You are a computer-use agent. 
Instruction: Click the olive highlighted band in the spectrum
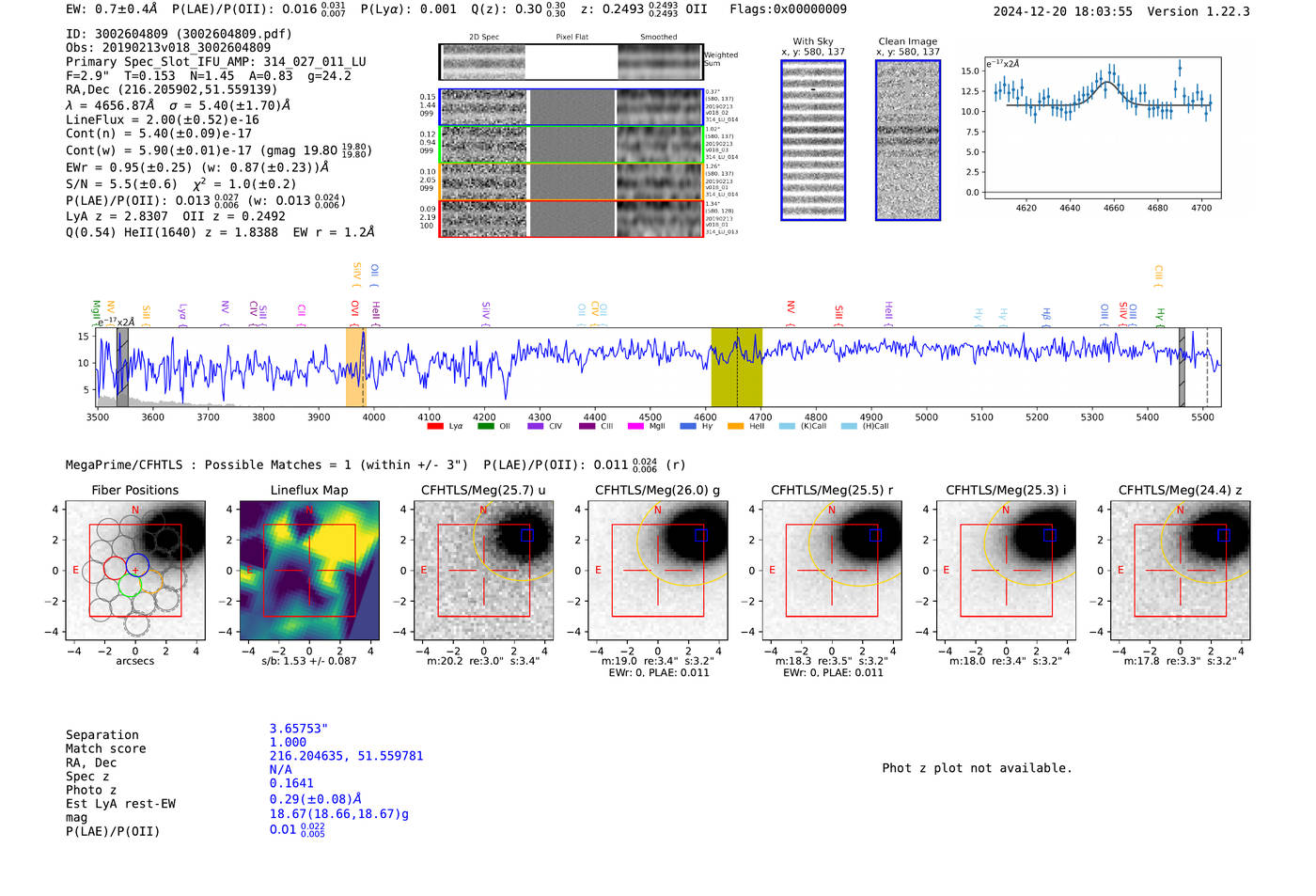pyautogui.click(x=736, y=368)
